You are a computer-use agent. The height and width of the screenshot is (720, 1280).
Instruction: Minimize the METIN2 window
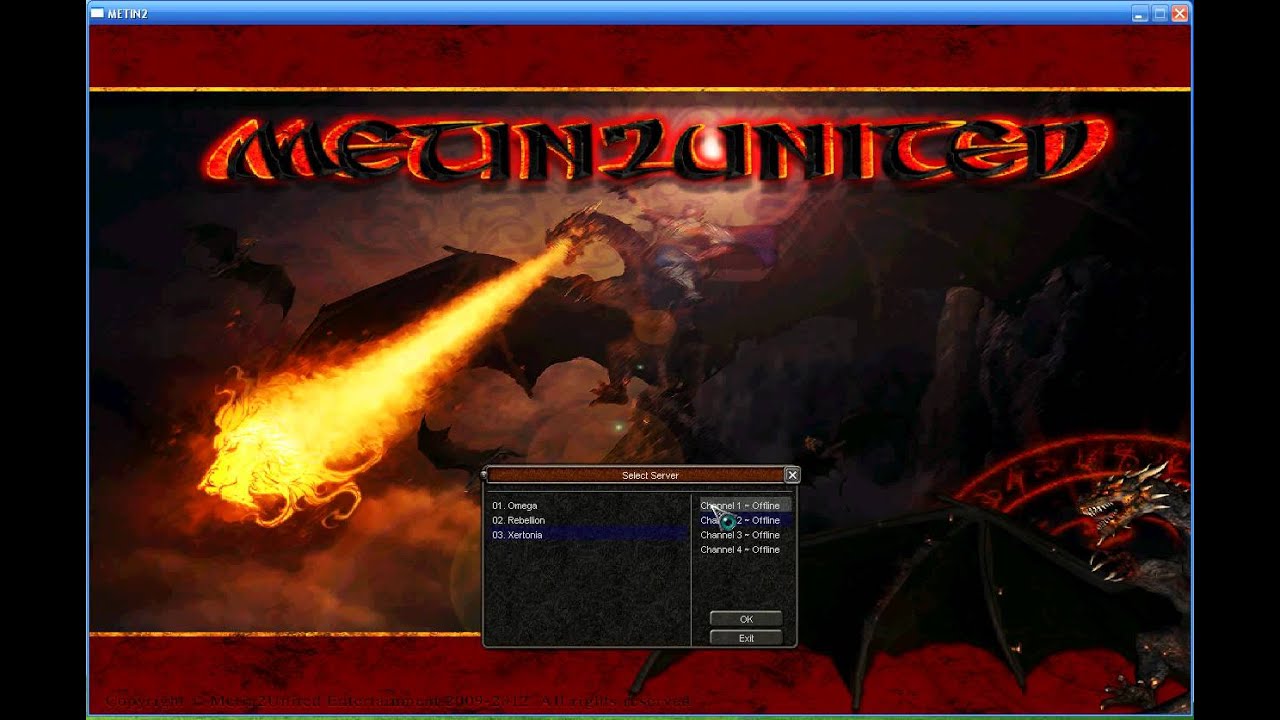pyautogui.click(x=1140, y=13)
